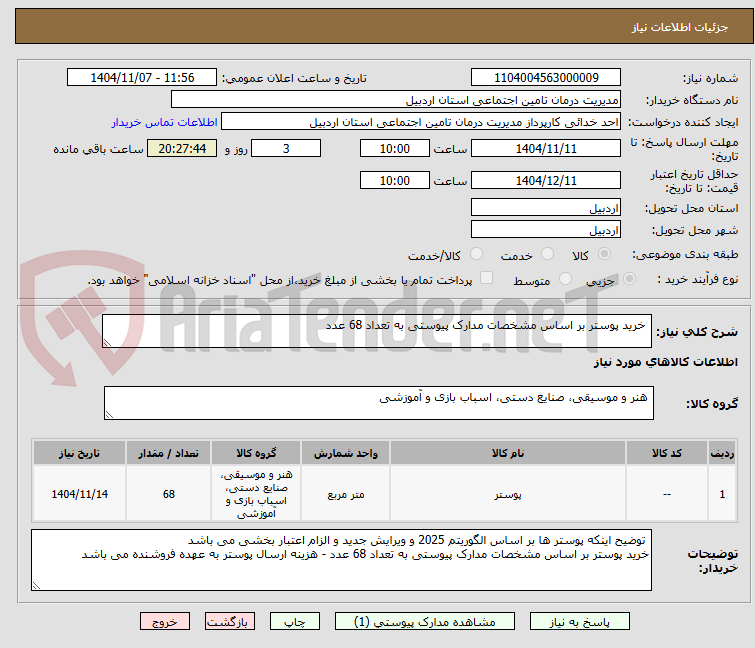The image size is (755, 648).
Task: Click the resize handle of گروه کالا box
Action: 109,415
